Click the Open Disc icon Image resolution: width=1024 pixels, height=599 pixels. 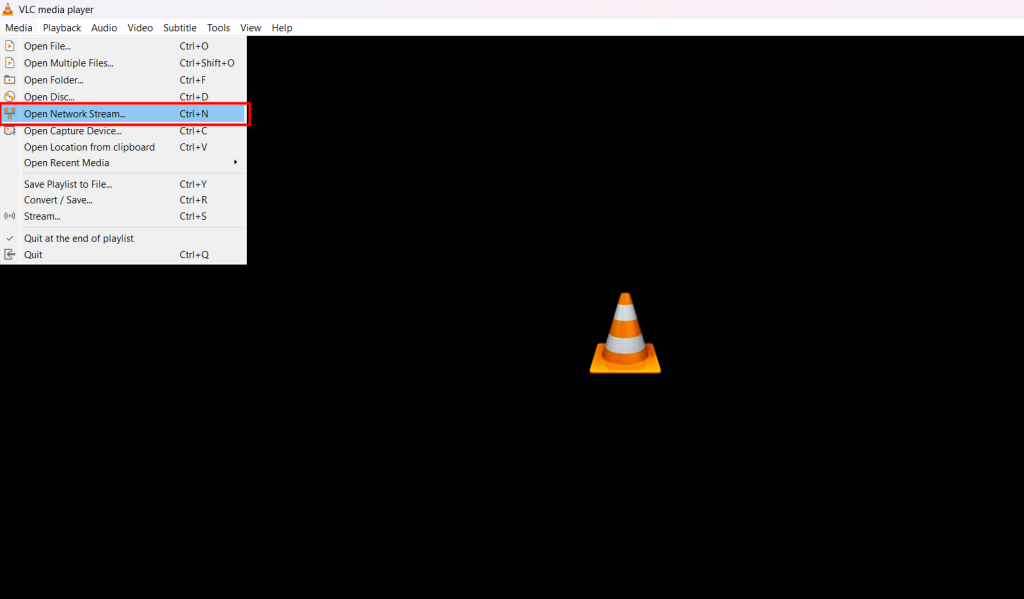10,97
